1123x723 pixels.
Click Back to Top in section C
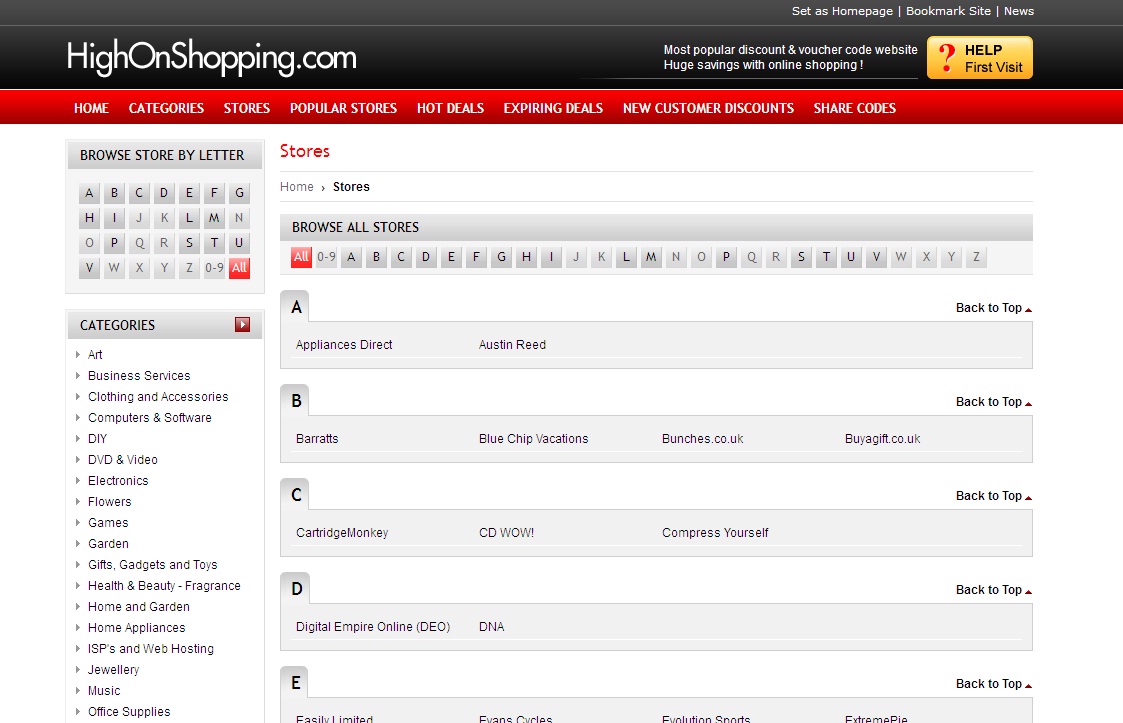point(993,496)
